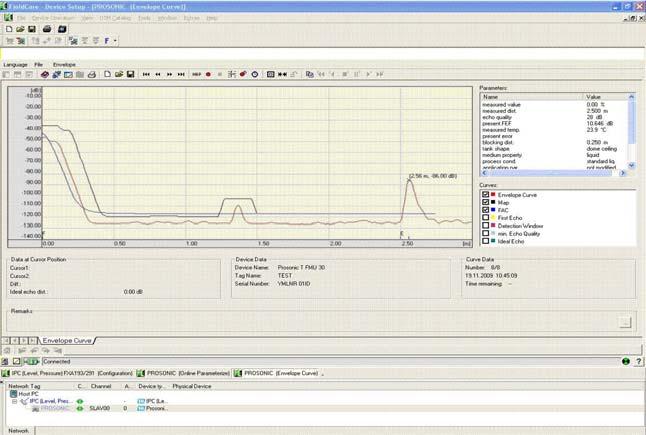Open the Envelope menu
Screen dimensions: 646x435
click(x=64, y=65)
